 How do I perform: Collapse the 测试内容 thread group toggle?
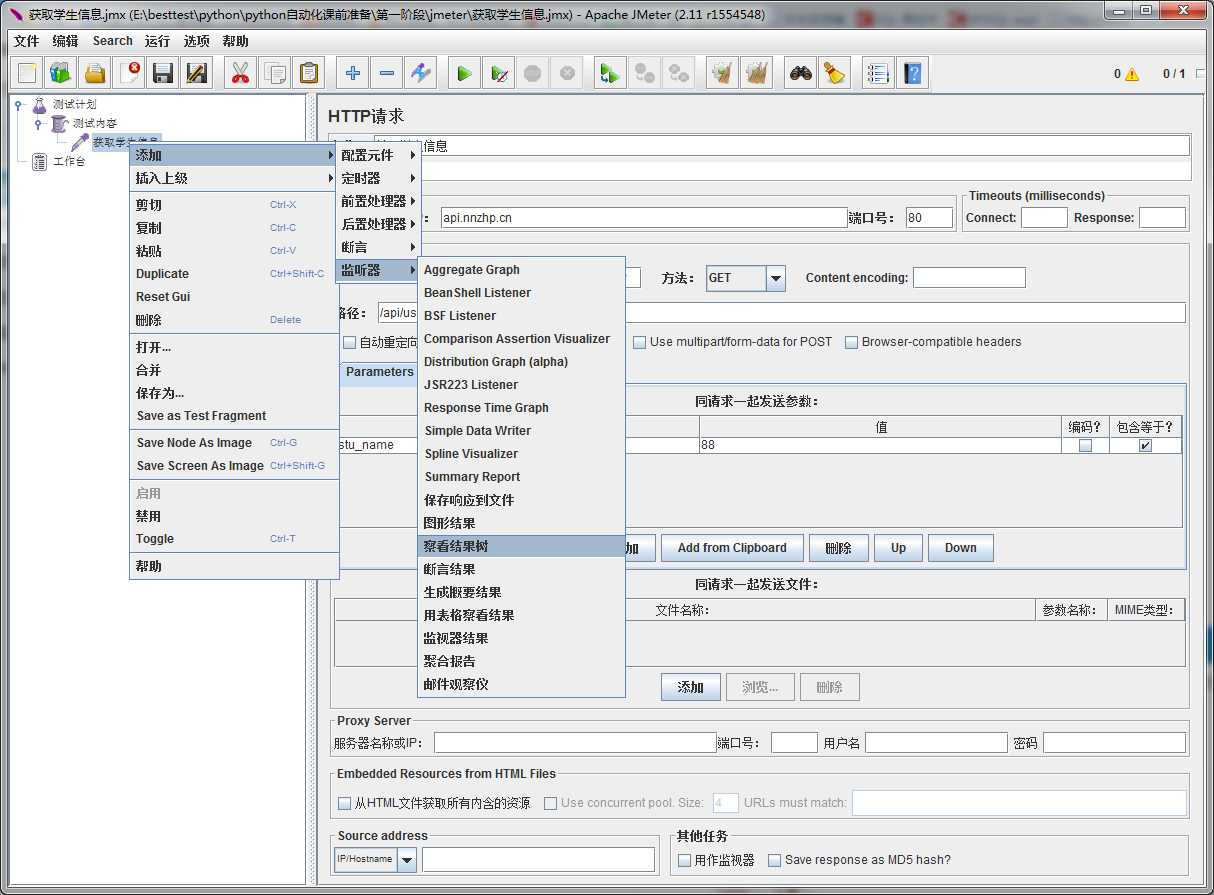[38, 123]
